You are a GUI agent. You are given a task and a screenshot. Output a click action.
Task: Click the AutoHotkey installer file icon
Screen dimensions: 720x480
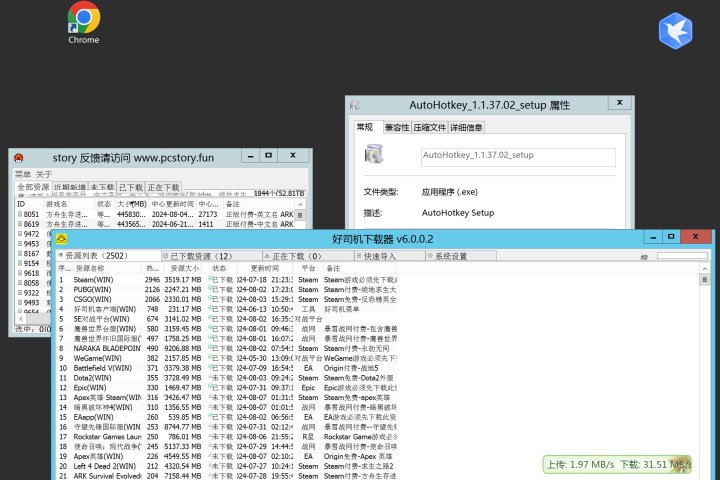pyautogui.click(x=373, y=154)
